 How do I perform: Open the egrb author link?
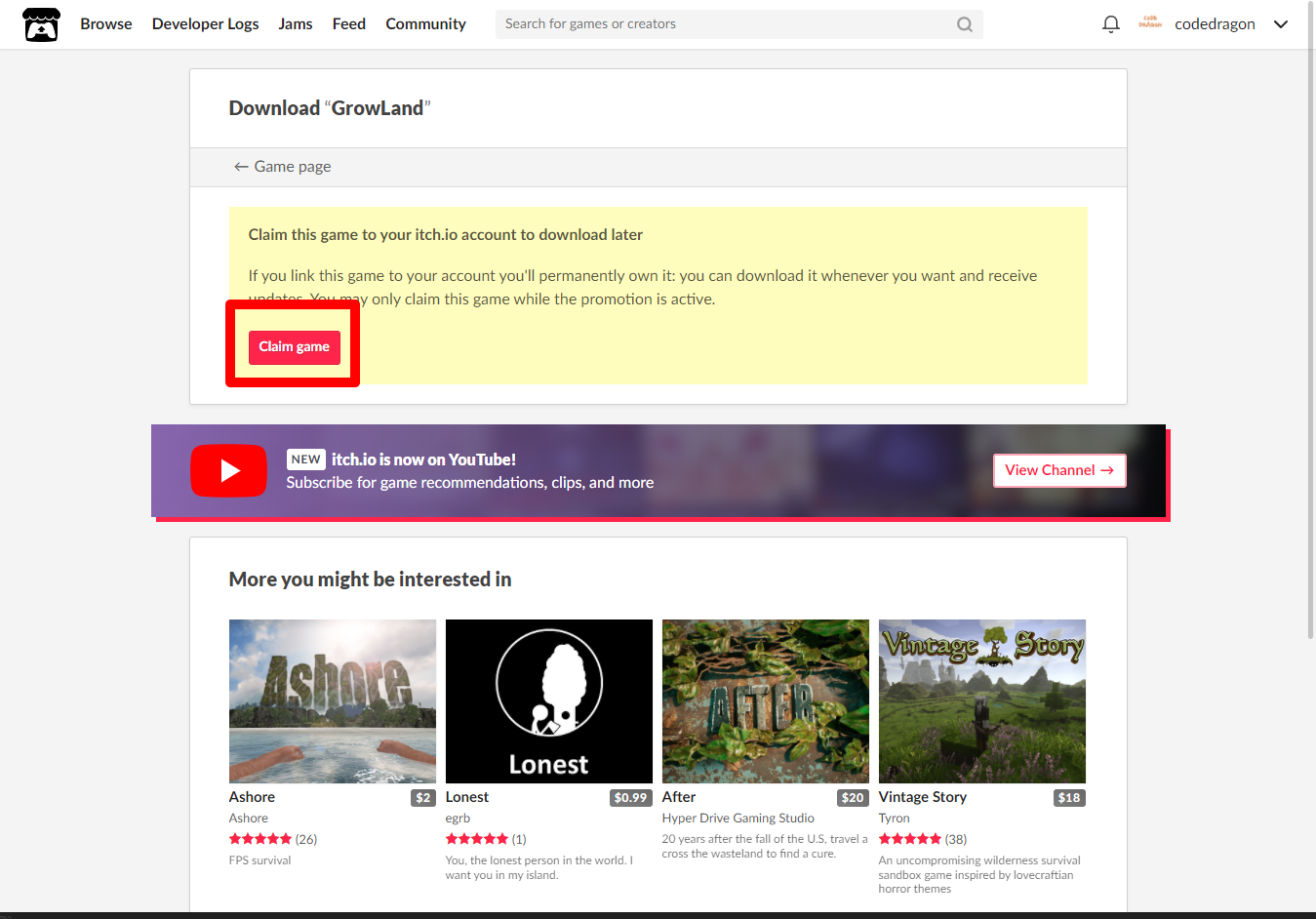458,819
